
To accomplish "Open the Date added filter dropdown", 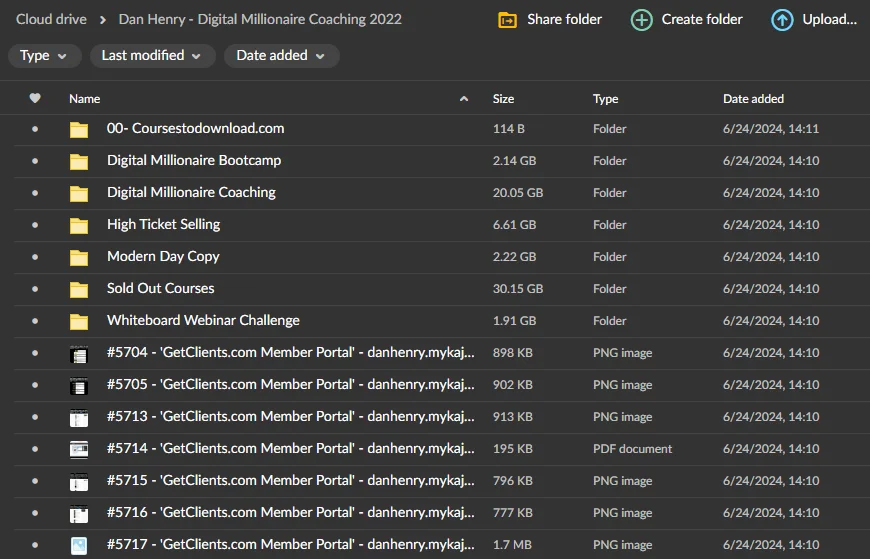I will click(281, 56).
